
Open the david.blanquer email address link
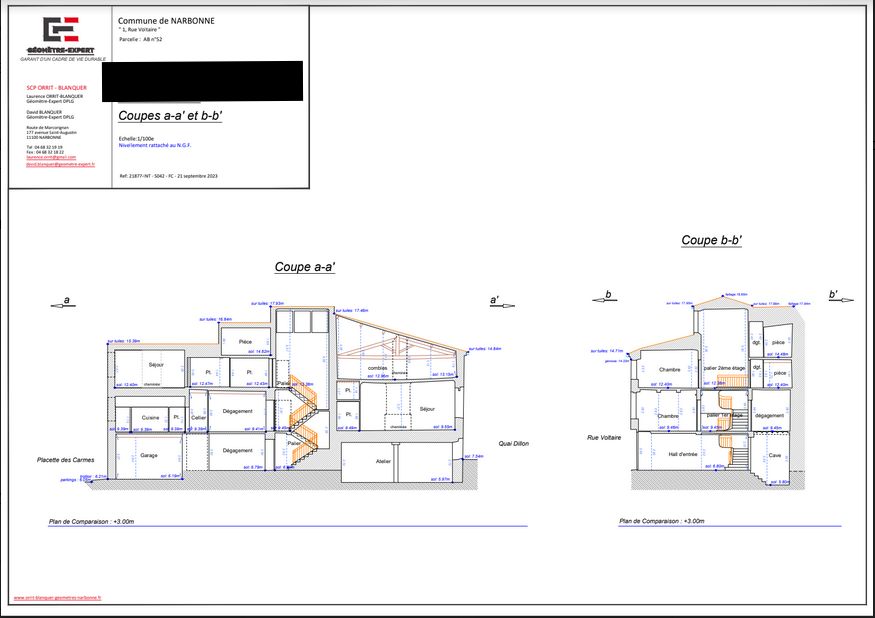pos(60,164)
